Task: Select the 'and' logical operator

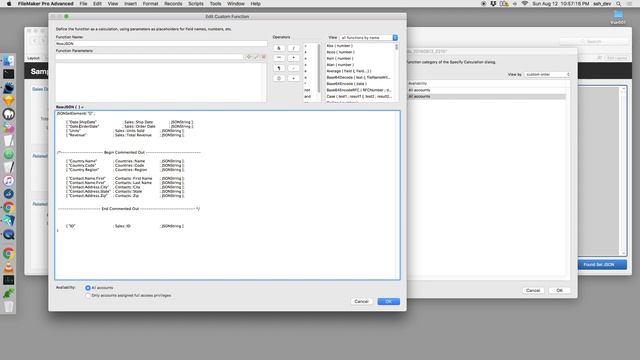Action: [307, 96]
